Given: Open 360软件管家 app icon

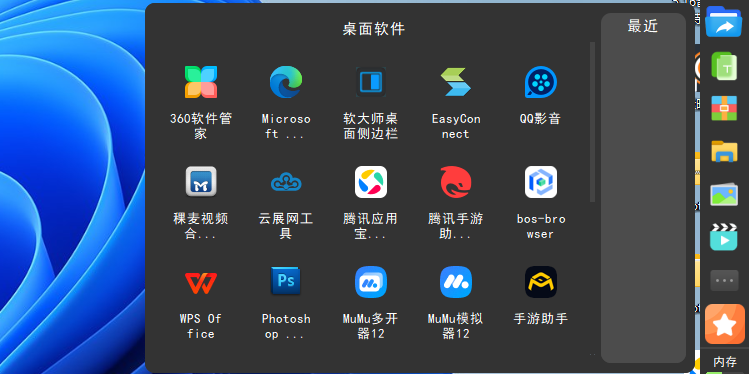Looking at the screenshot, I should point(201,82).
